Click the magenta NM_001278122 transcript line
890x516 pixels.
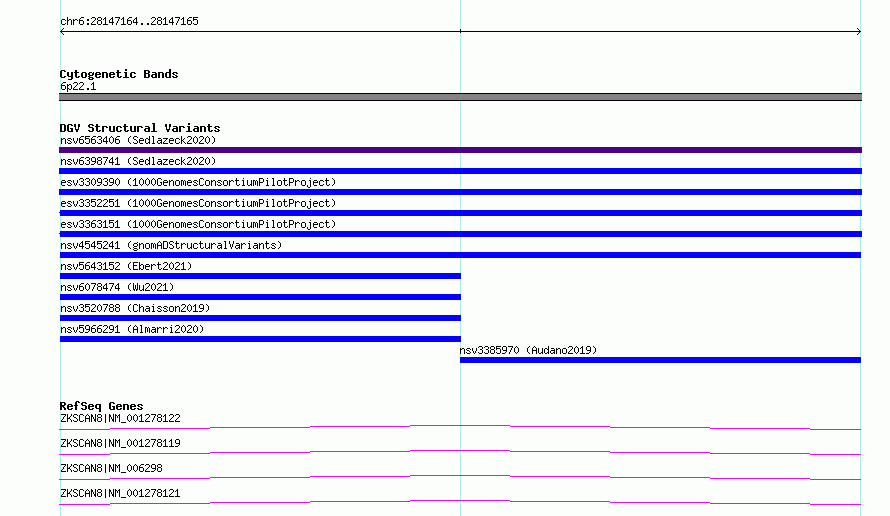[x=460, y=427]
